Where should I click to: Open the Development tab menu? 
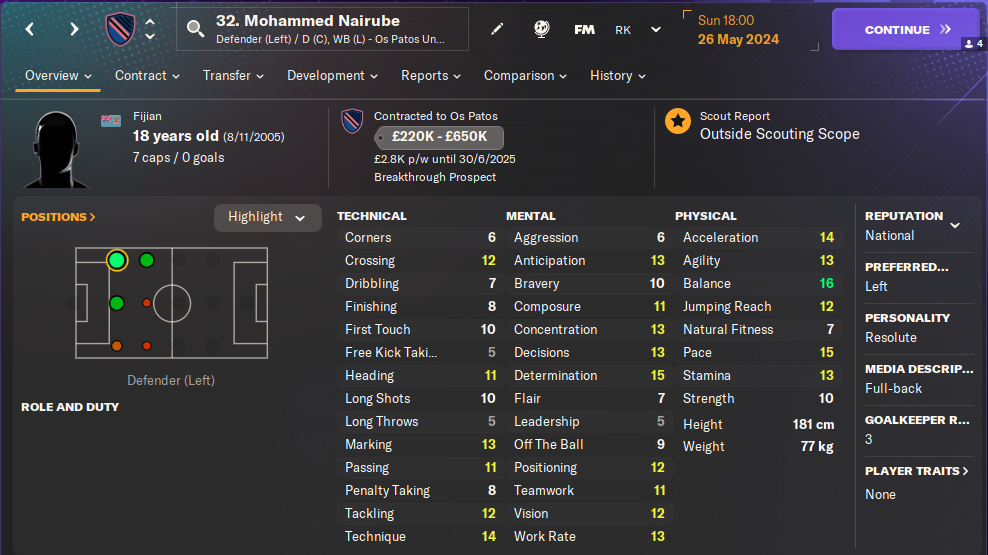[x=332, y=76]
